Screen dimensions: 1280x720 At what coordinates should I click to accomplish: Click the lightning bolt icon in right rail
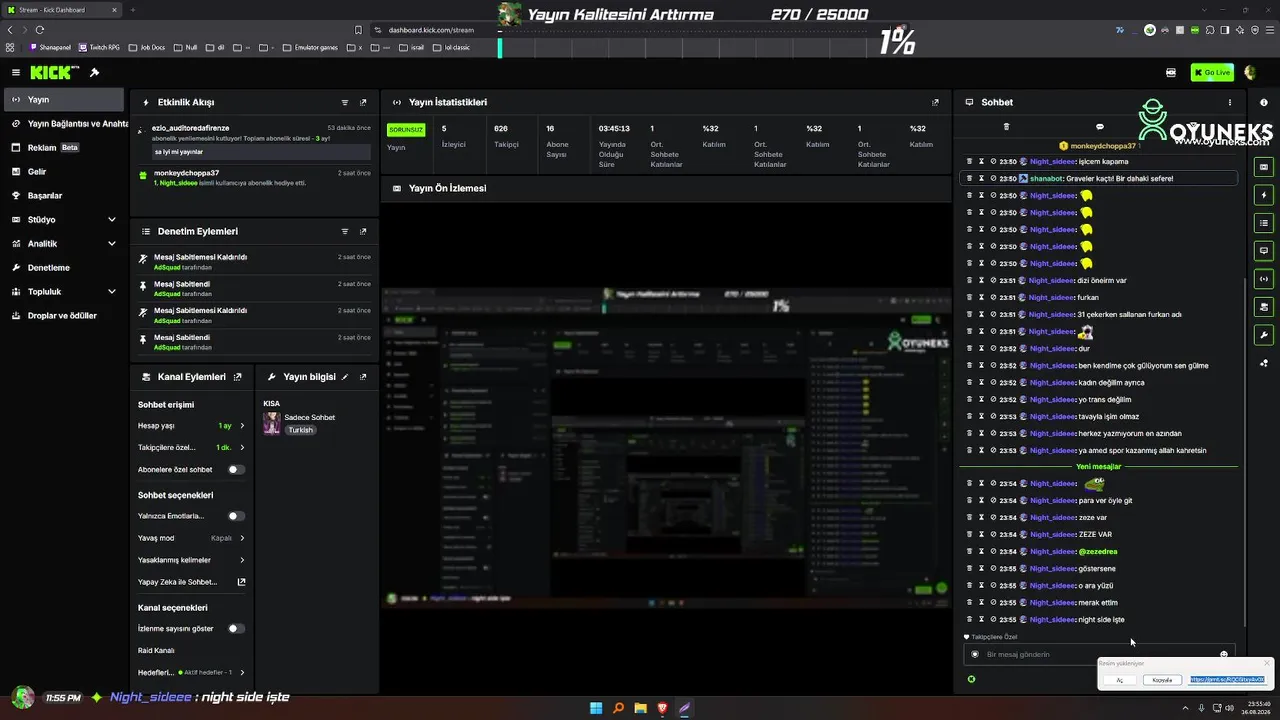[1264, 195]
